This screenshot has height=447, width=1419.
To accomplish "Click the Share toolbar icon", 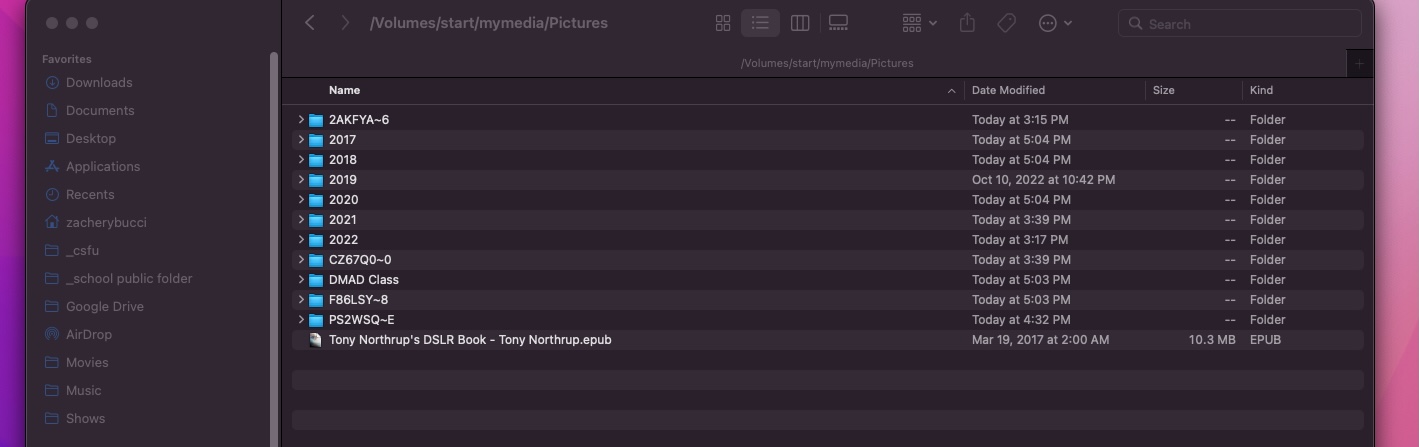I will pyautogui.click(x=967, y=23).
